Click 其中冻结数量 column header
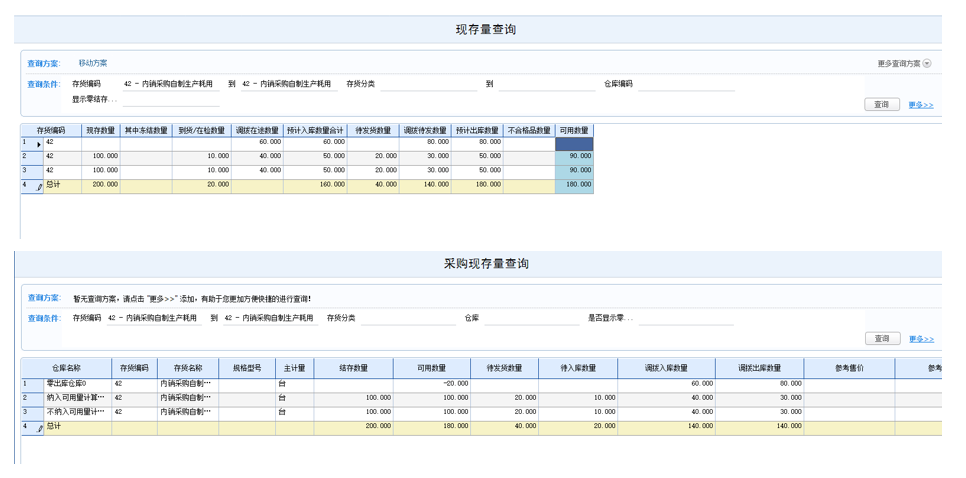 click(146, 131)
